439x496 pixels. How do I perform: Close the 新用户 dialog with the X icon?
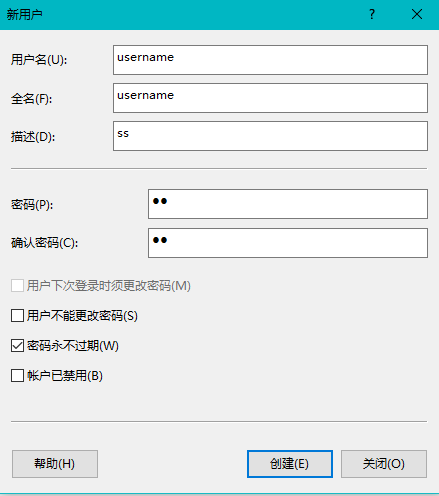pos(417,15)
